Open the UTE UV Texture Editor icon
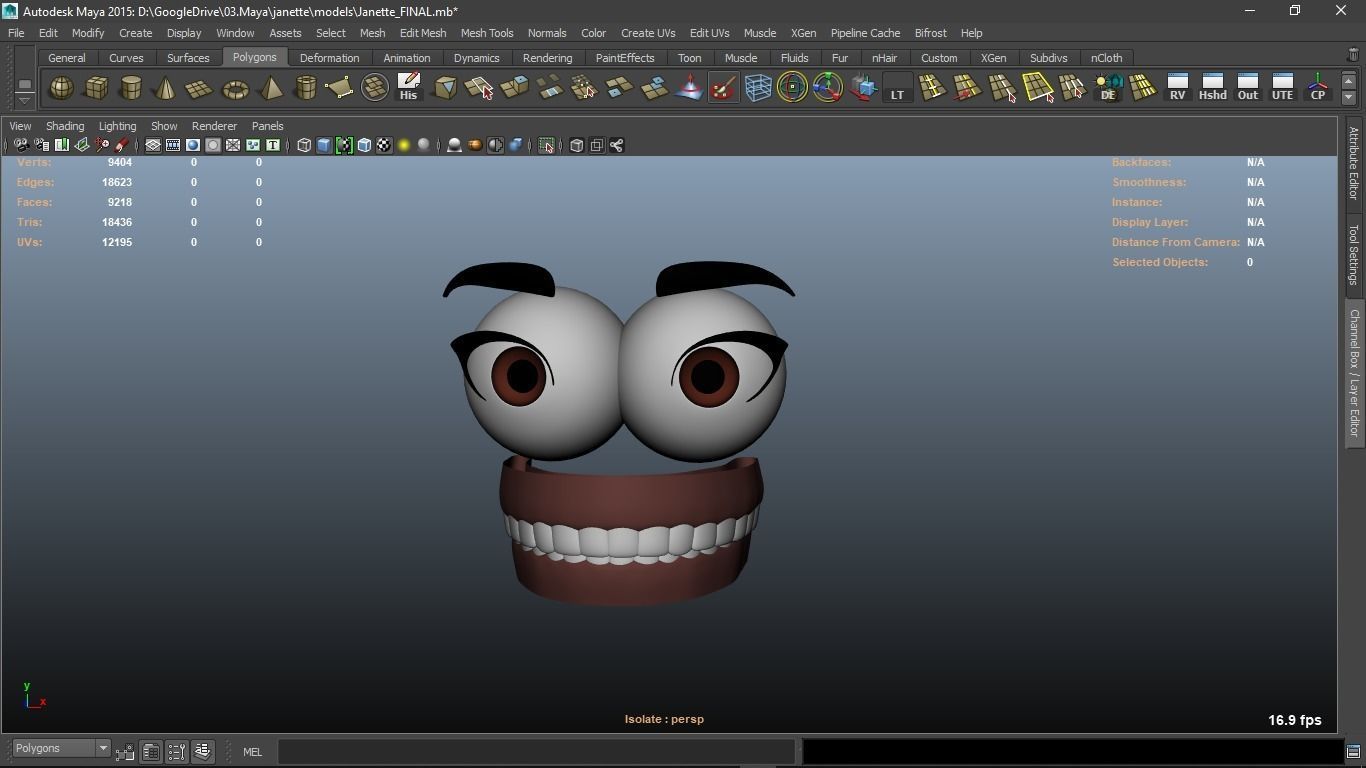 pos(1282,88)
